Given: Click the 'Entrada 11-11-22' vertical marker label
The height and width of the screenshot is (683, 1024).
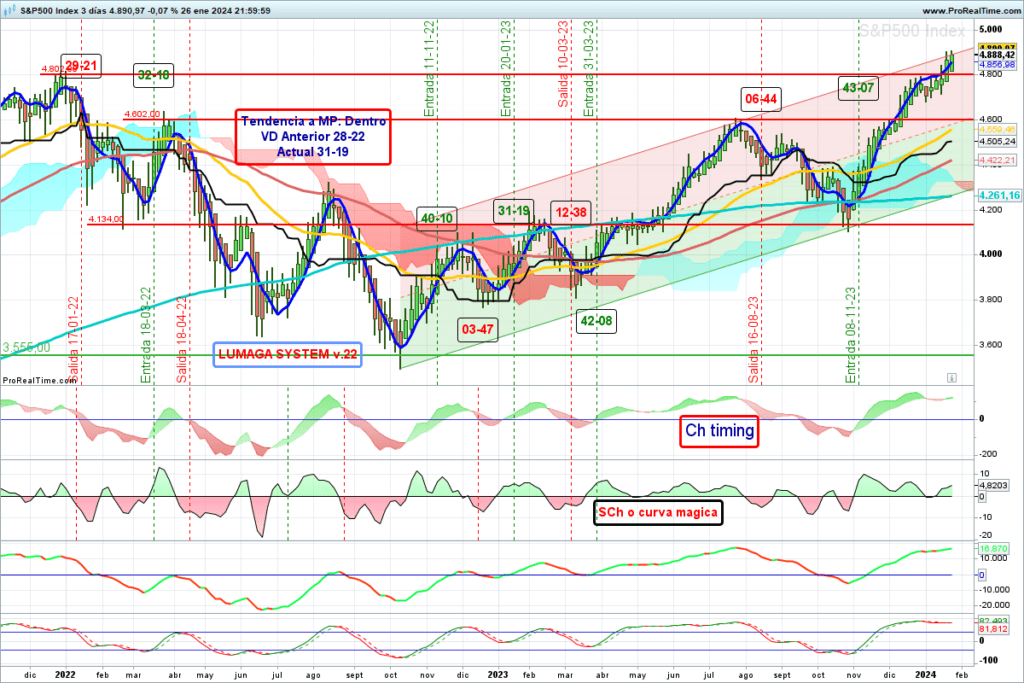Looking at the screenshot, I should coord(429,69).
